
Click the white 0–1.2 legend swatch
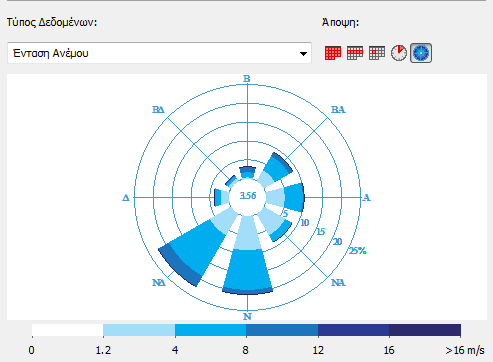[67, 330]
